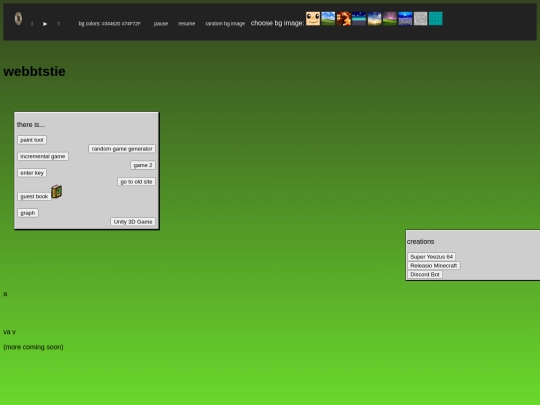Choose the purple sky meadow background image
Viewport: 540px width, 405px height.
pos(390,19)
